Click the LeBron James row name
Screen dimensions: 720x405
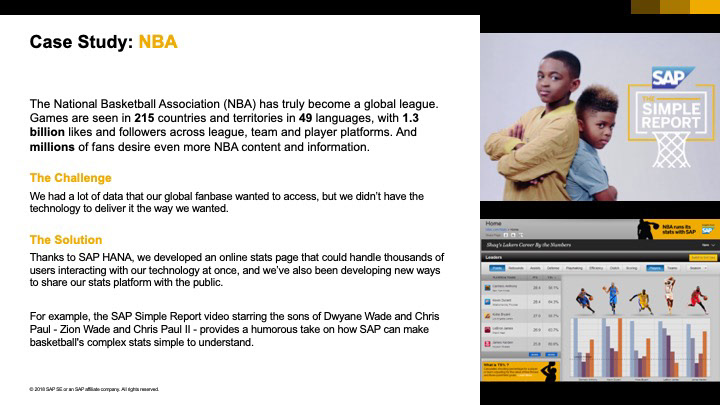502,328
